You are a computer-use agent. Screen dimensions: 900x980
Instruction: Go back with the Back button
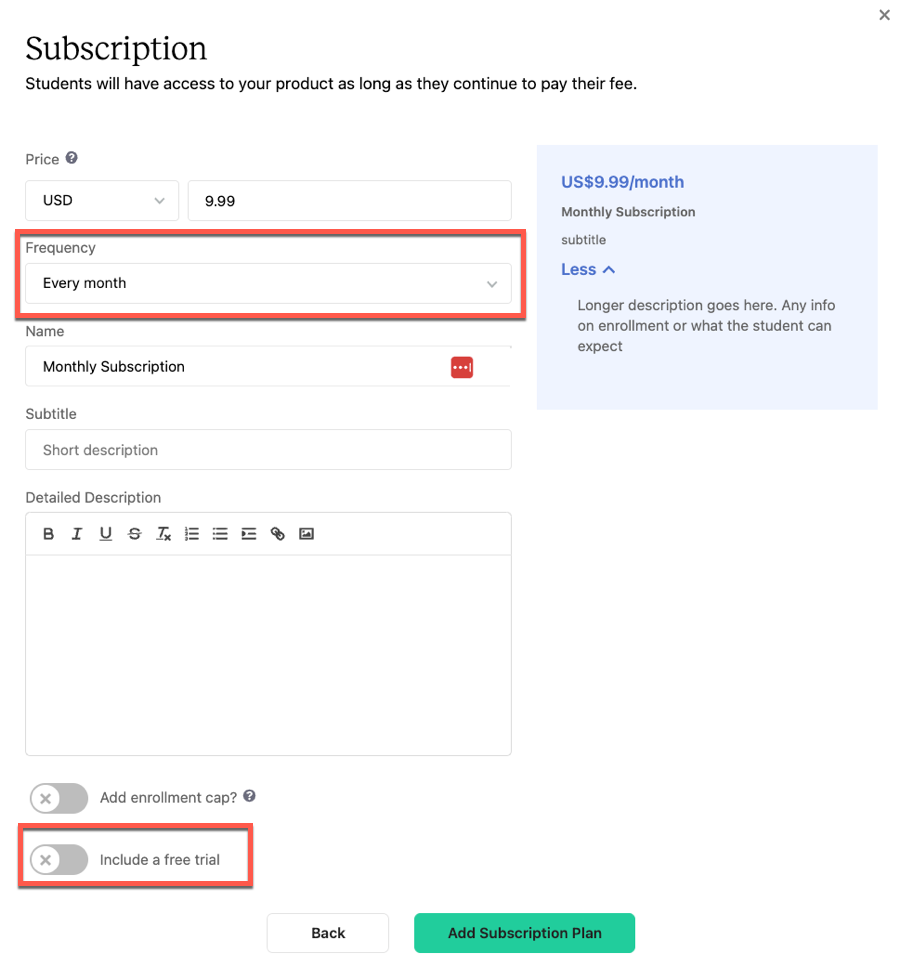point(328,933)
